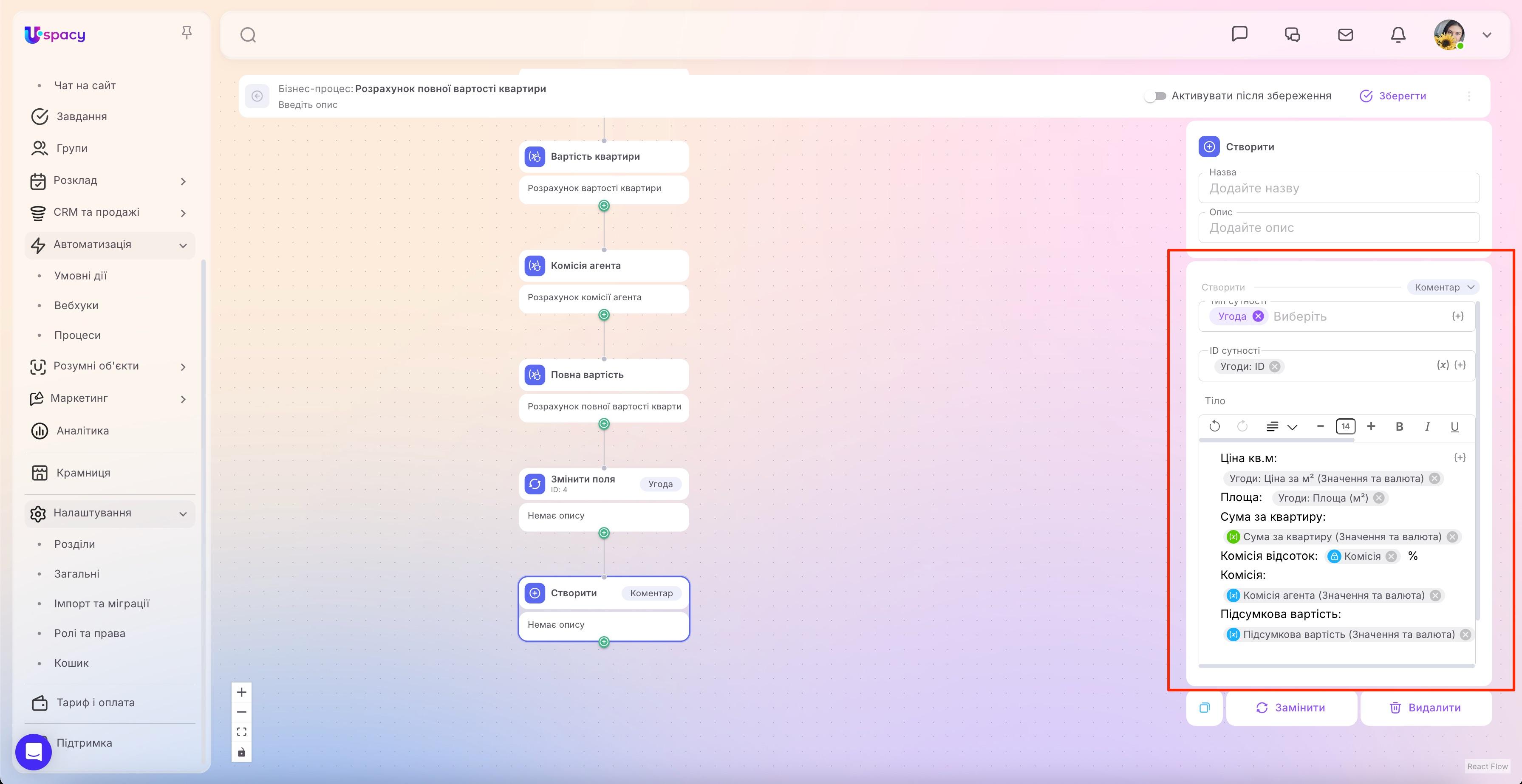
Task: Open Завдання in sidebar
Action: [82, 117]
